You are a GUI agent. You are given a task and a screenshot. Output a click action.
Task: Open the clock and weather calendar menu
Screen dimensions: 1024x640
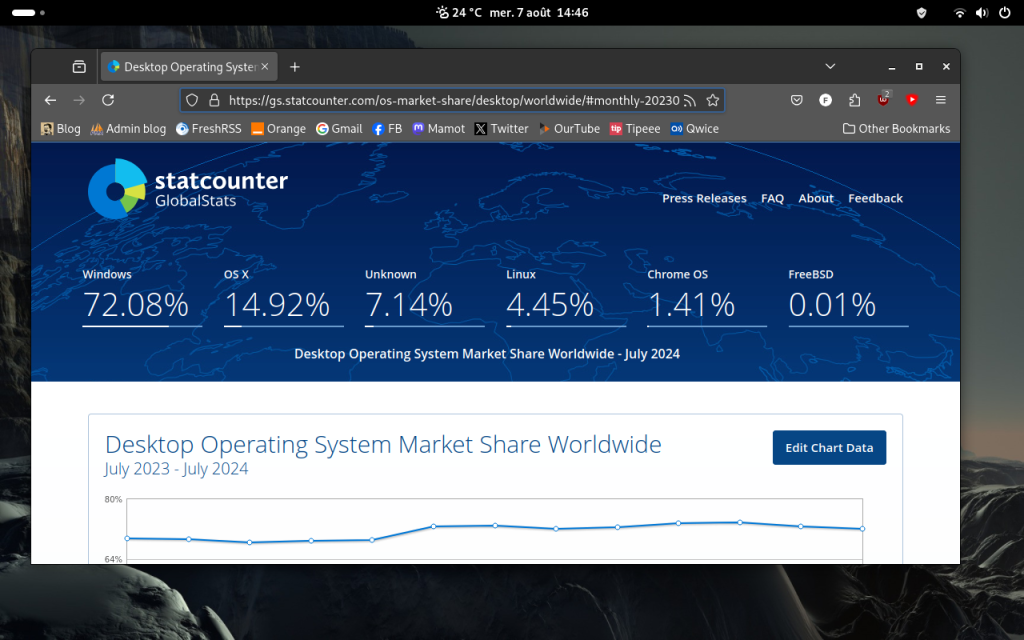512,12
